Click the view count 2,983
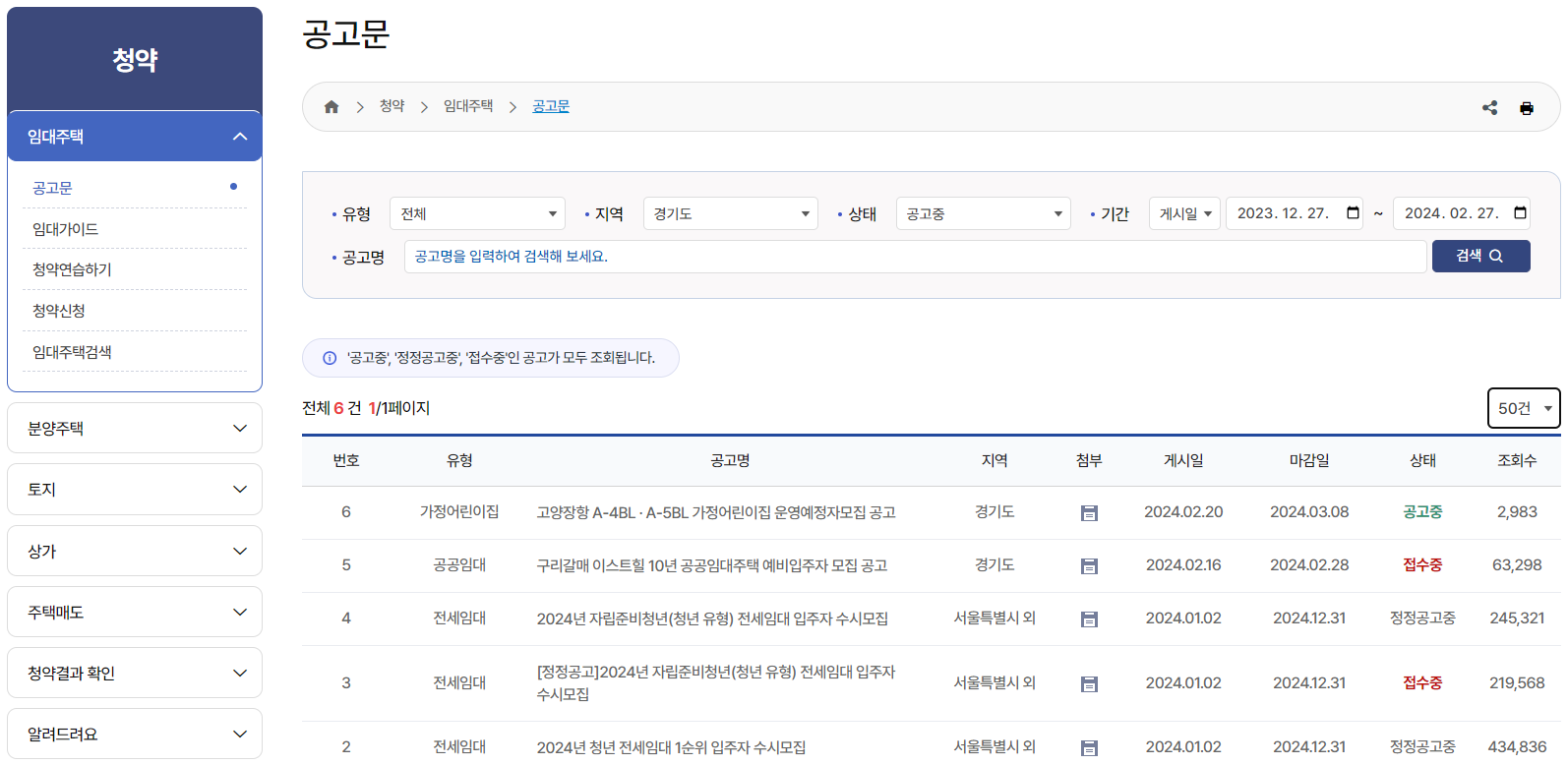 click(1517, 512)
